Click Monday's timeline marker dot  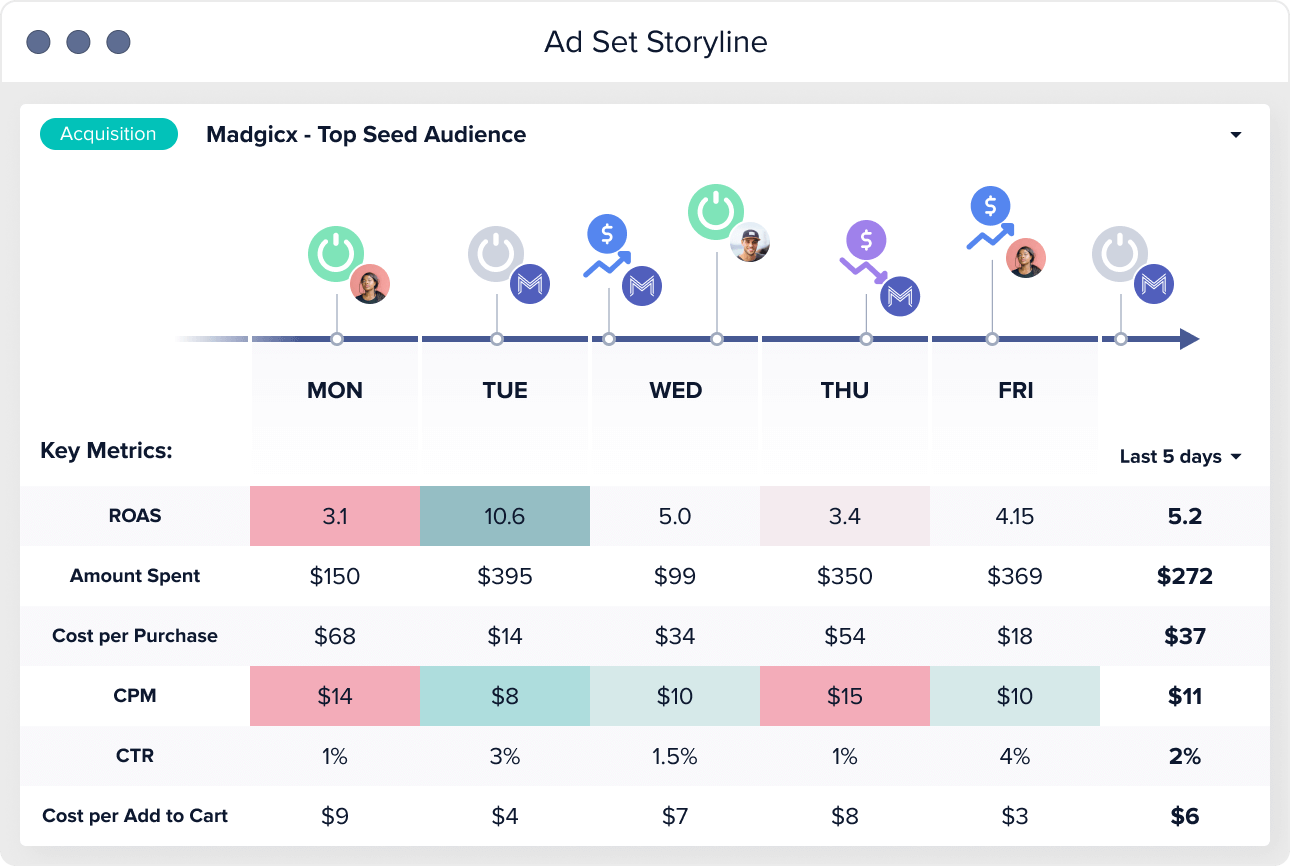335,339
